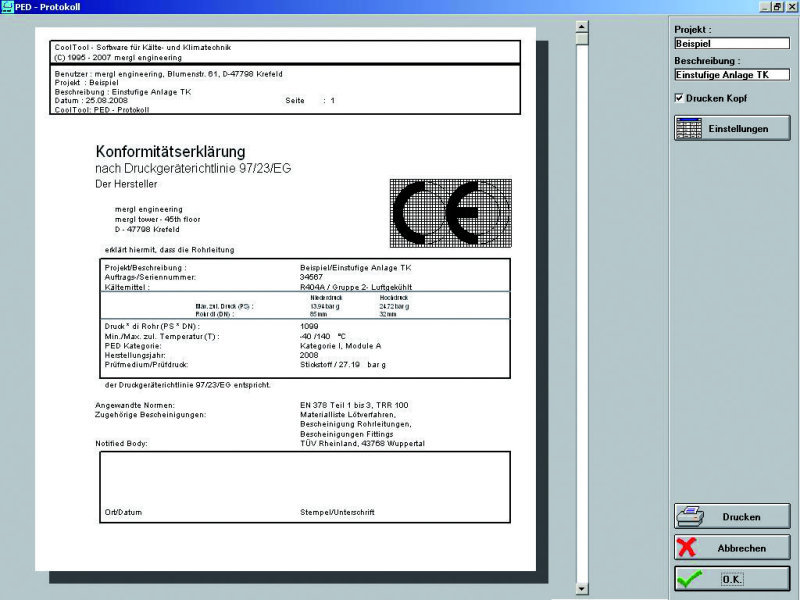Click the 'Ort/Datum' label
Screen dimensions: 800x600
tap(123, 512)
